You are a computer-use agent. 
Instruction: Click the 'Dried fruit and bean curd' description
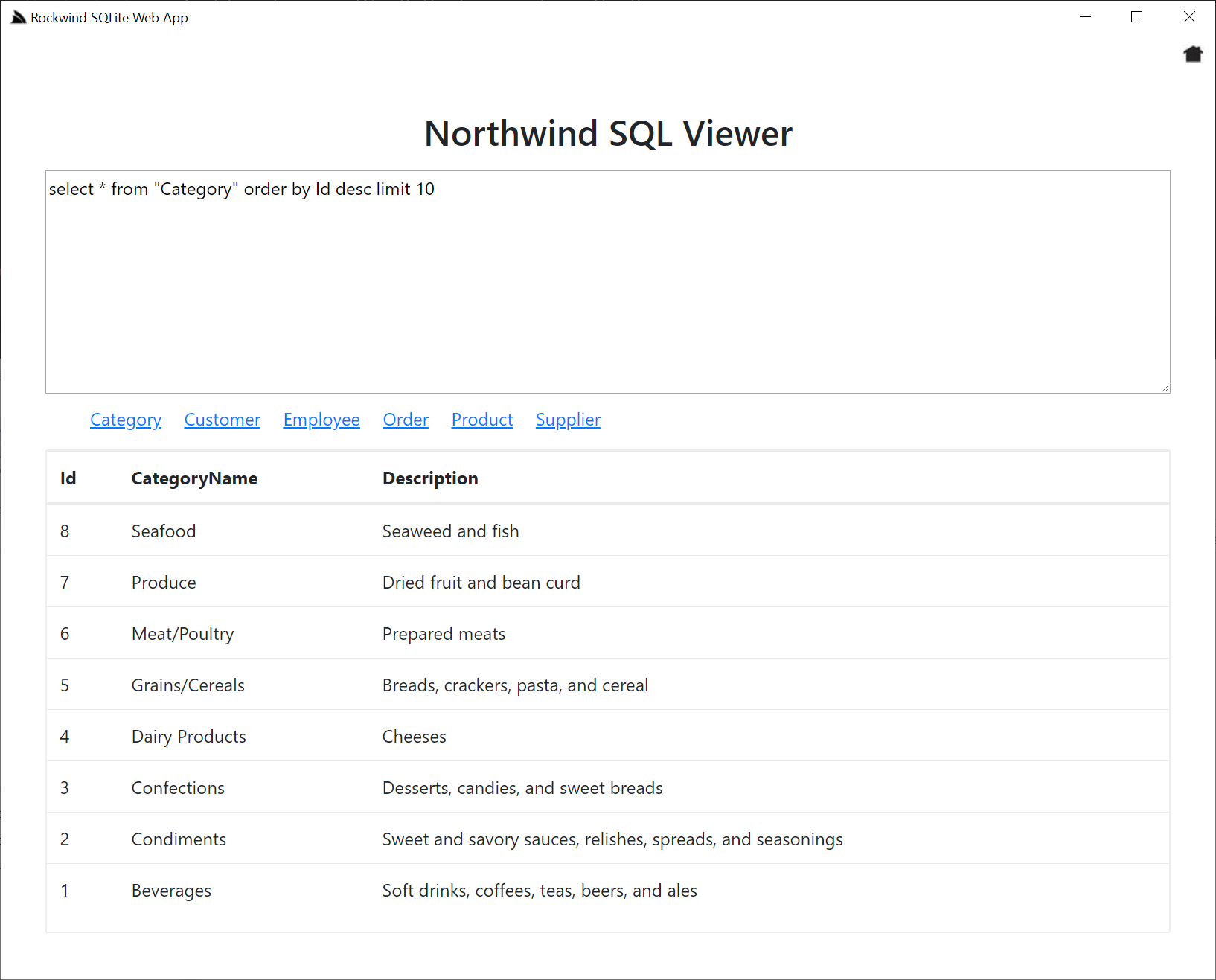(481, 583)
